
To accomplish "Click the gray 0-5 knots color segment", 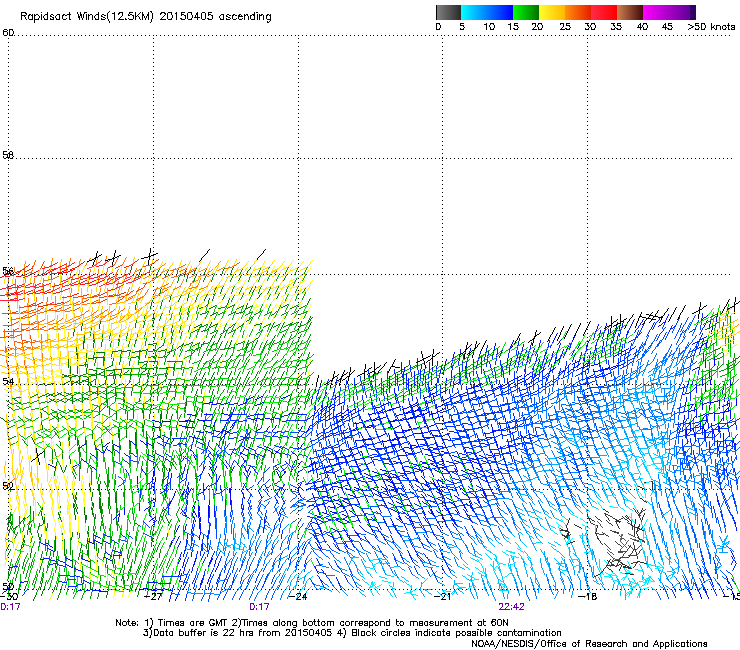I will [x=448, y=12].
